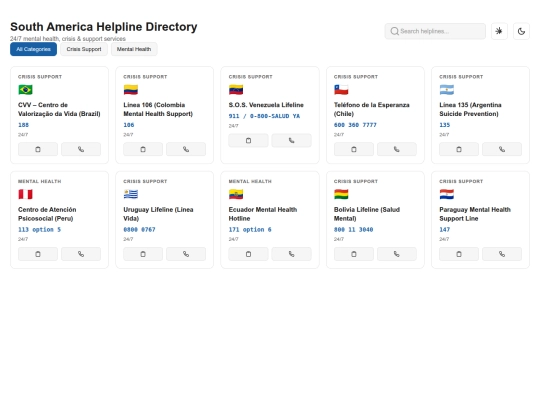The image size is (540, 405).
Task: Call Ecuador Mental Health Hotline
Action: pyautogui.click(x=291, y=254)
